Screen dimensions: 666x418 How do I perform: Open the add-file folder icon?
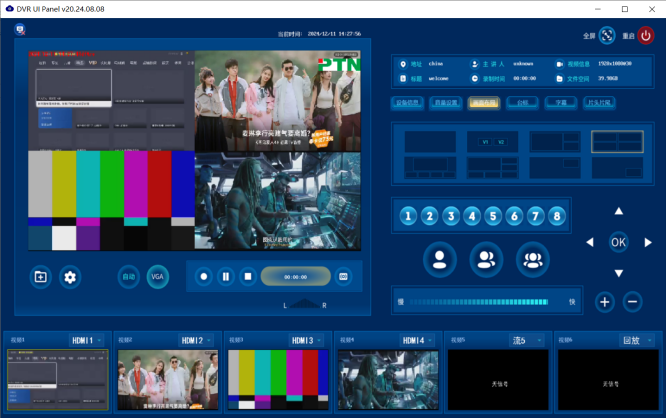(40, 277)
